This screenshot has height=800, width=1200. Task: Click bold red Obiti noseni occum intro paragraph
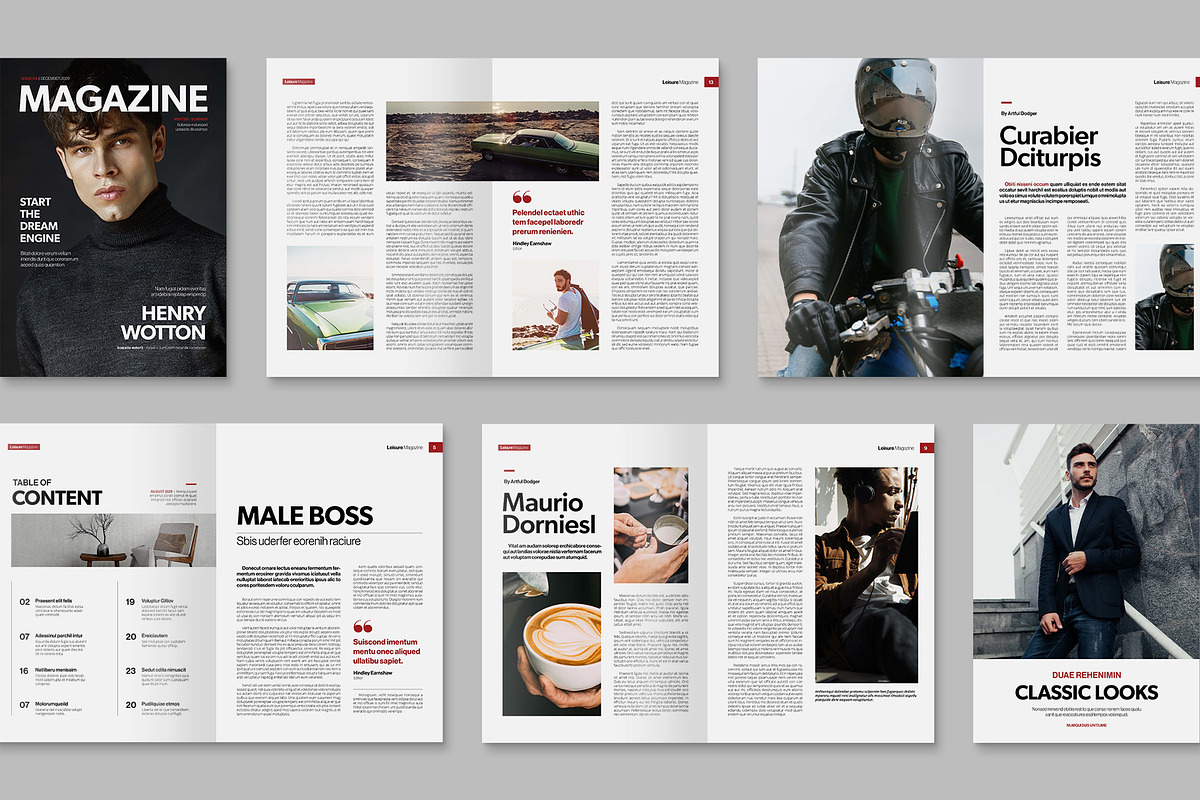(1062, 193)
